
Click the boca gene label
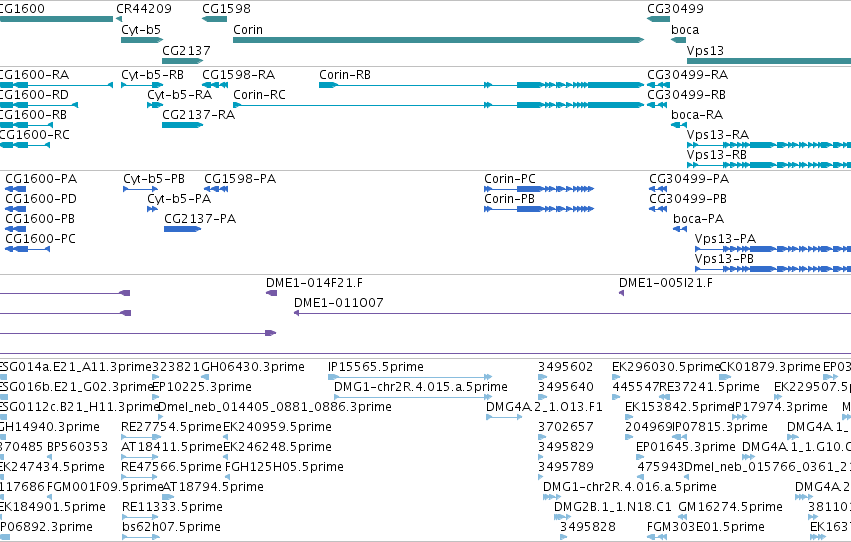coord(685,30)
